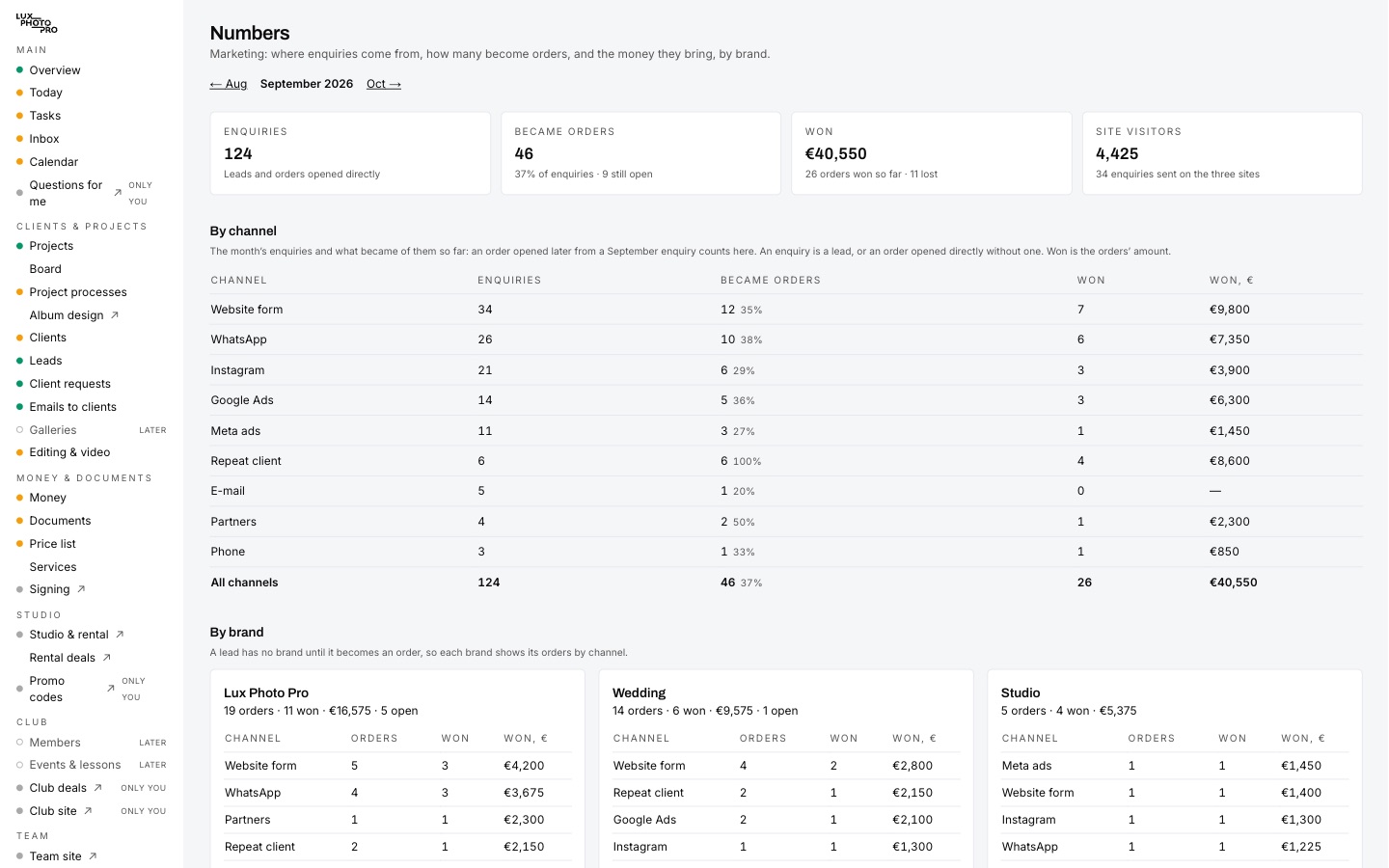Click the arrow icon beside Club deals
Image resolution: width=1389 pixels, height=868 pixels.
(x=97, y=788)
